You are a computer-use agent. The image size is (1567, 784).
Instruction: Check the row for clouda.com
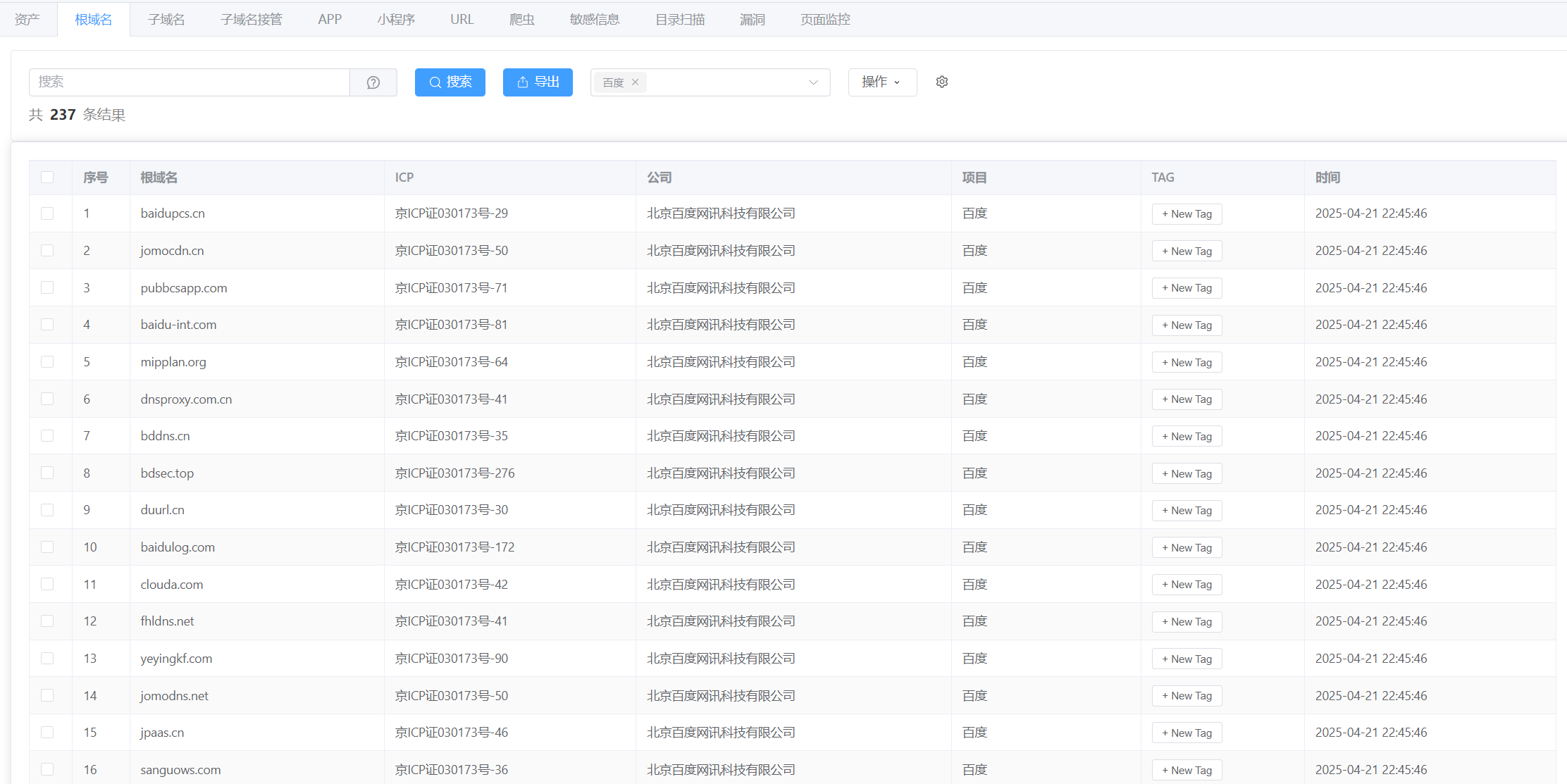coord(47,584)
